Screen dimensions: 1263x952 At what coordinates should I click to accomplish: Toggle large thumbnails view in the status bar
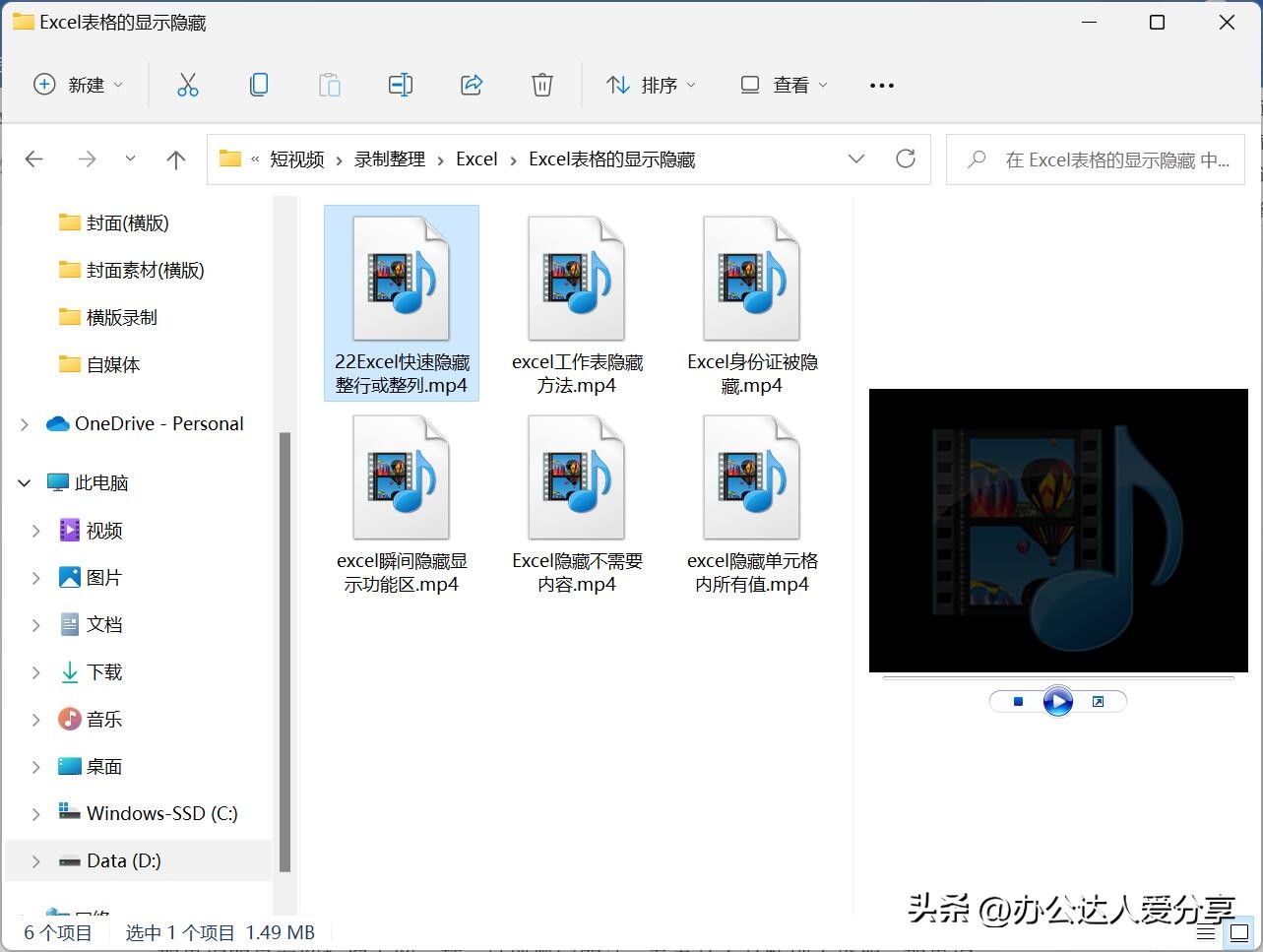coord(1237,932)
